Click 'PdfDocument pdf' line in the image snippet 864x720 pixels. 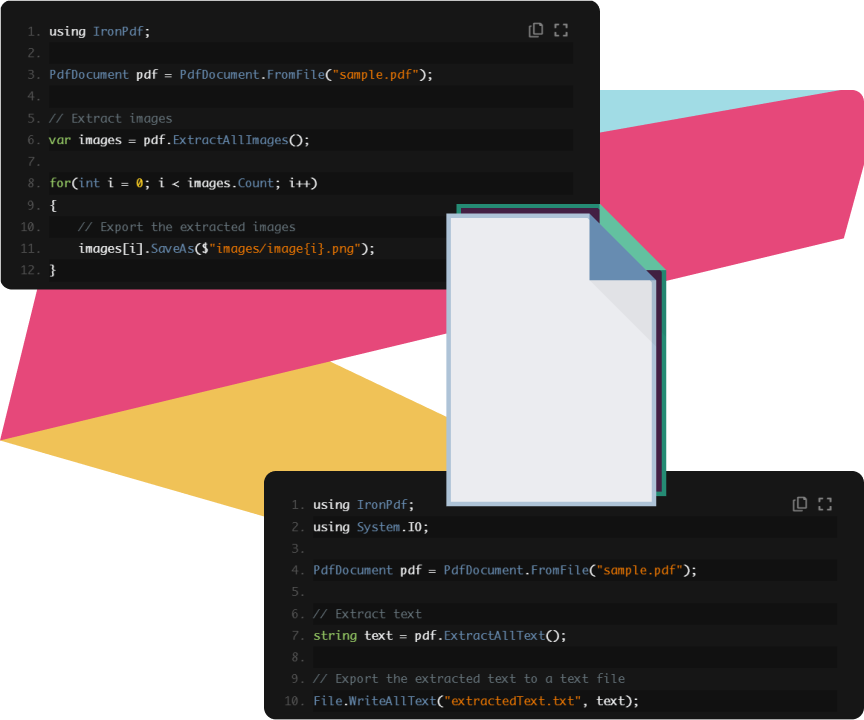pyautogui.click(x=241, y=74)
